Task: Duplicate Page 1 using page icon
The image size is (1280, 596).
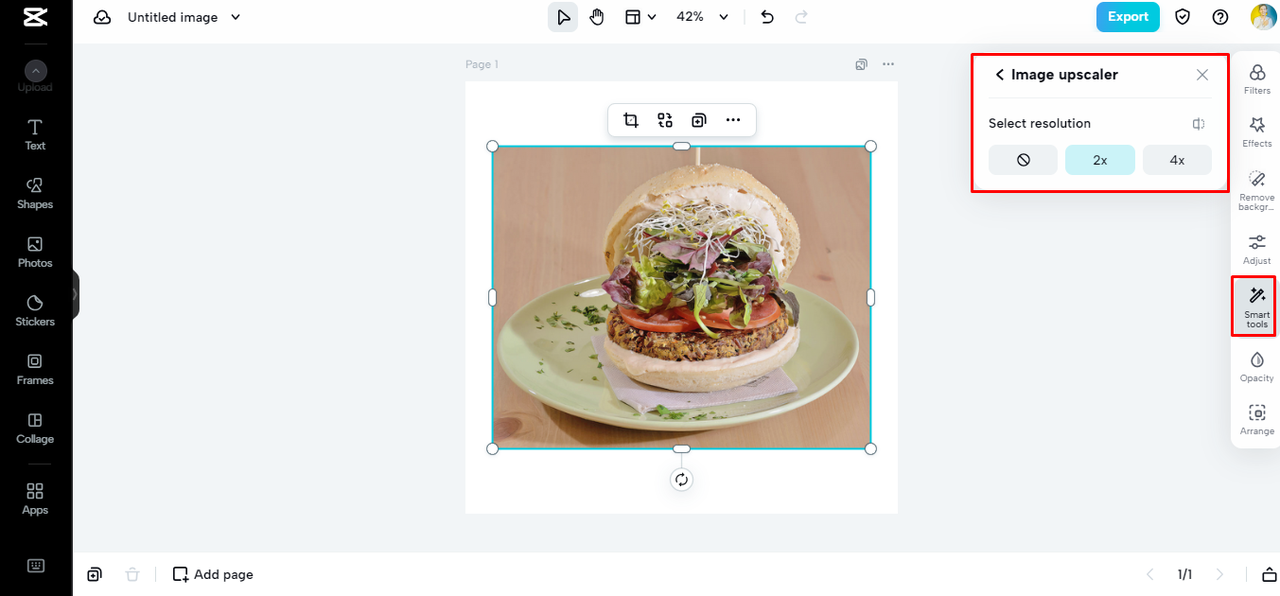Action: (861, 65)
